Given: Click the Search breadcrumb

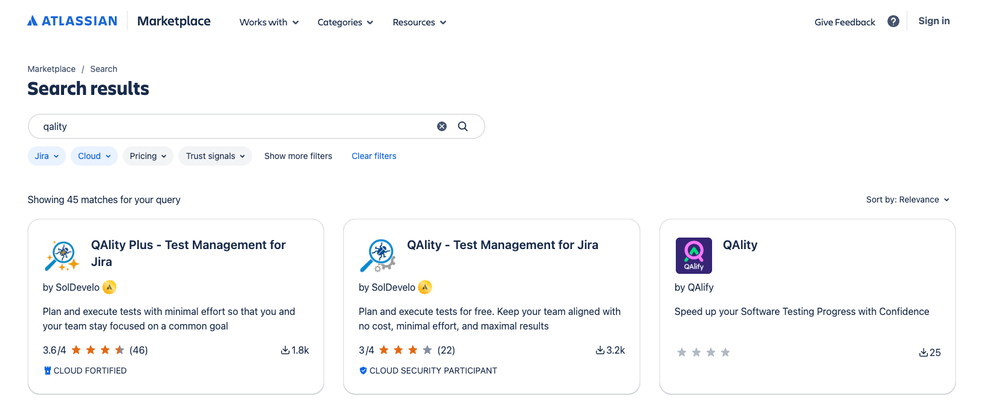Looking at the screenshot, I should (x=104, y=69).
